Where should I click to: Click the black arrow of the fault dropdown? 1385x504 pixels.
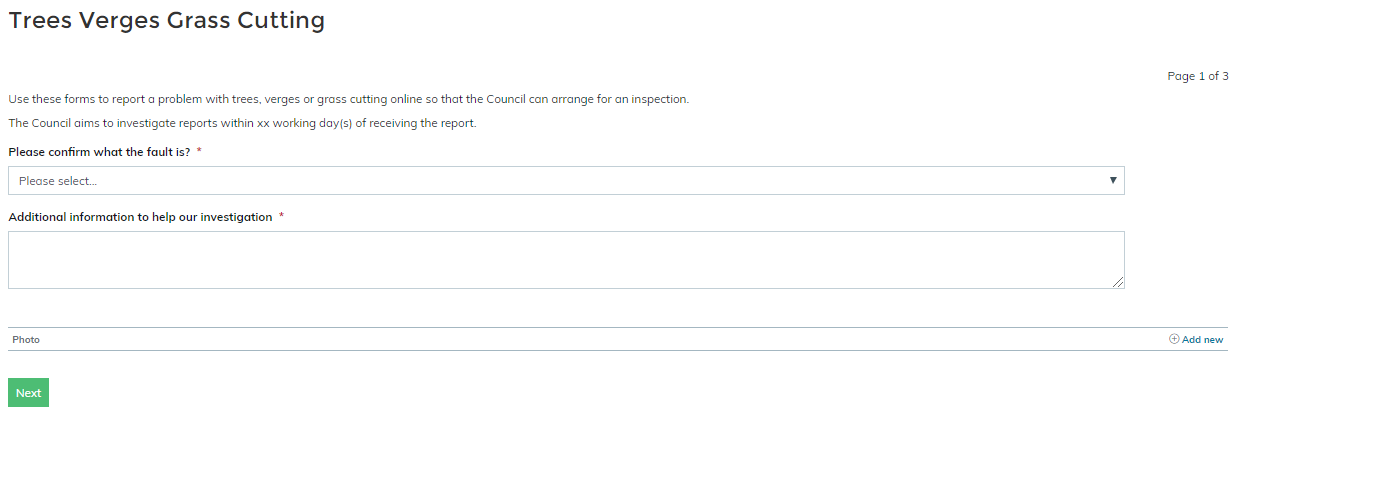tap(1113, 180)
